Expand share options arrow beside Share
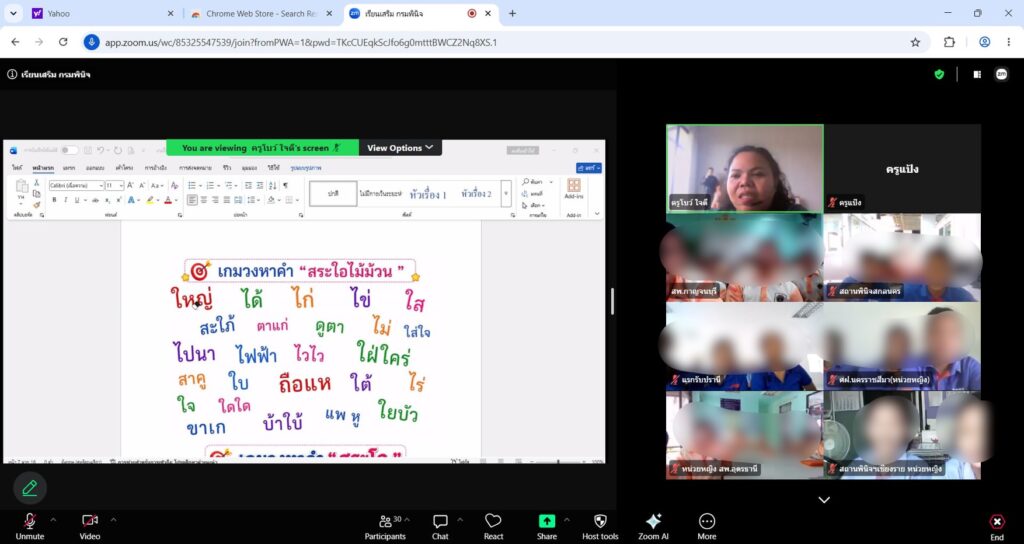Viewport: 1024px width, 544px height. [566, 520]
